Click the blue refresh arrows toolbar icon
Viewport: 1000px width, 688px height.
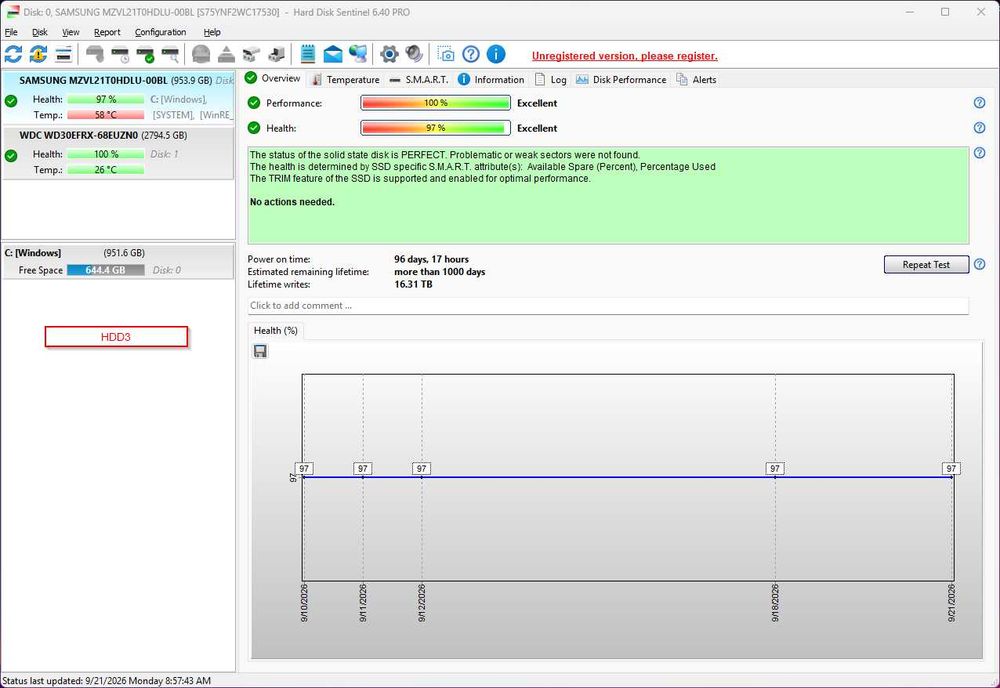coord(13,54)
